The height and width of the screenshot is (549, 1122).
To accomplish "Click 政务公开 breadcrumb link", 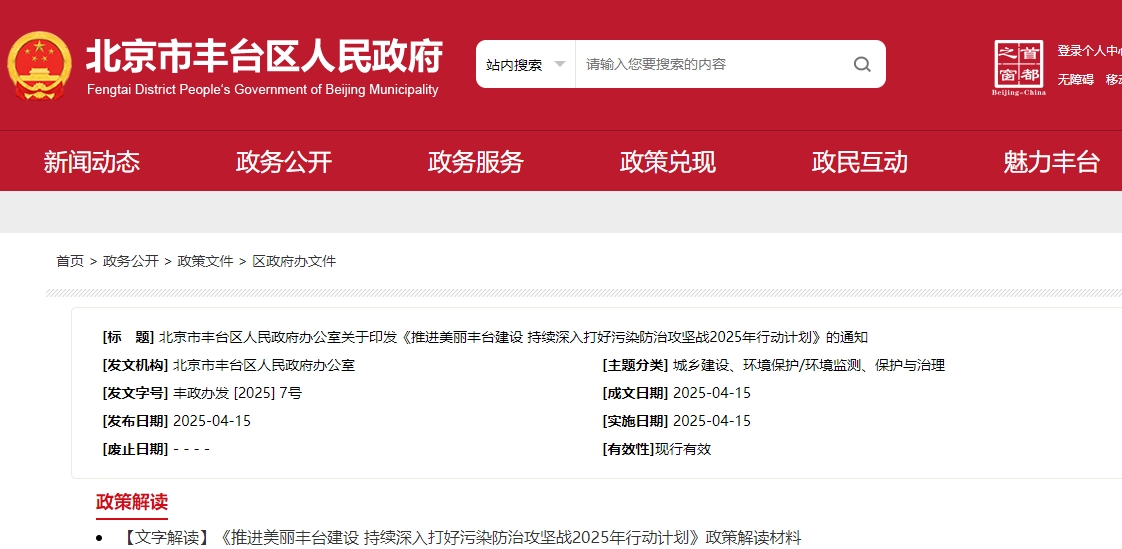I will click(131, 261).
